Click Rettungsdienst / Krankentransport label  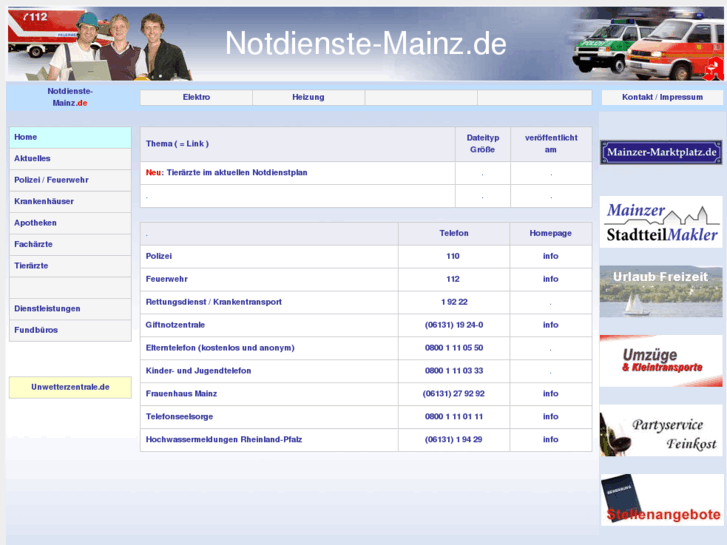pos(214,302)
